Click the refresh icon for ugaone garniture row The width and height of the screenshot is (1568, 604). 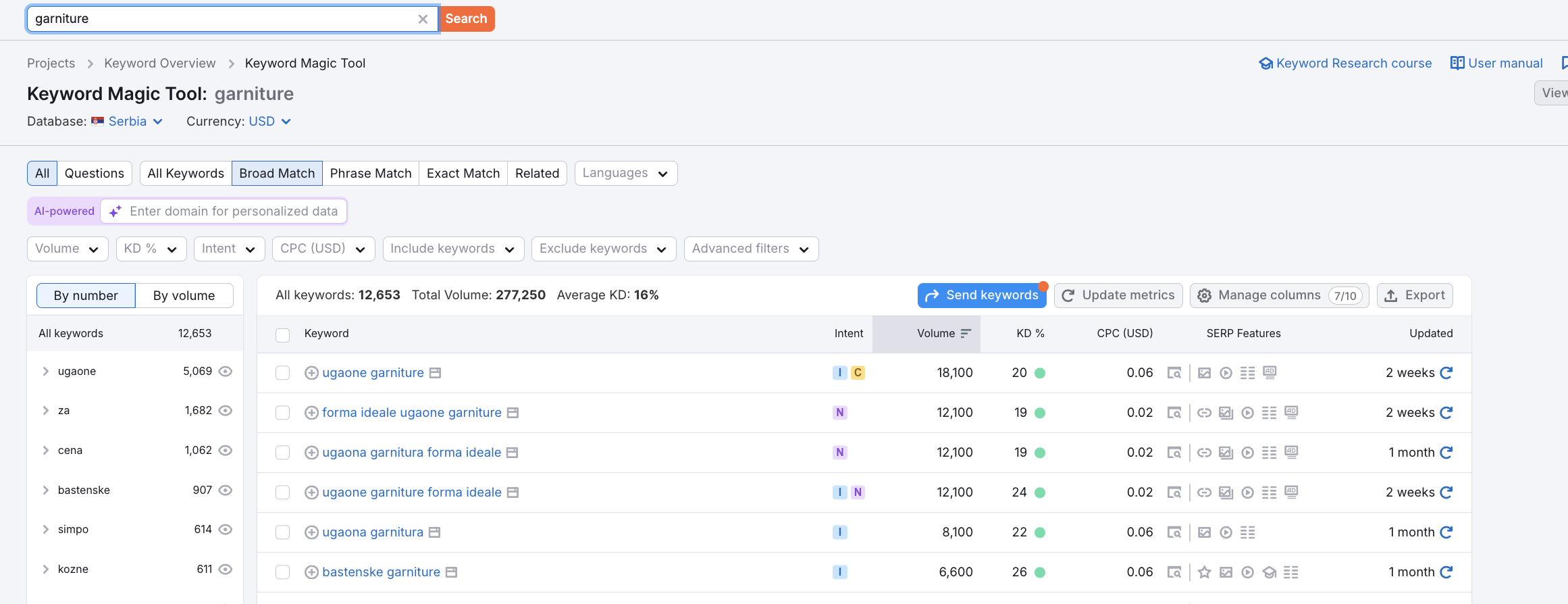point(1446,373)
